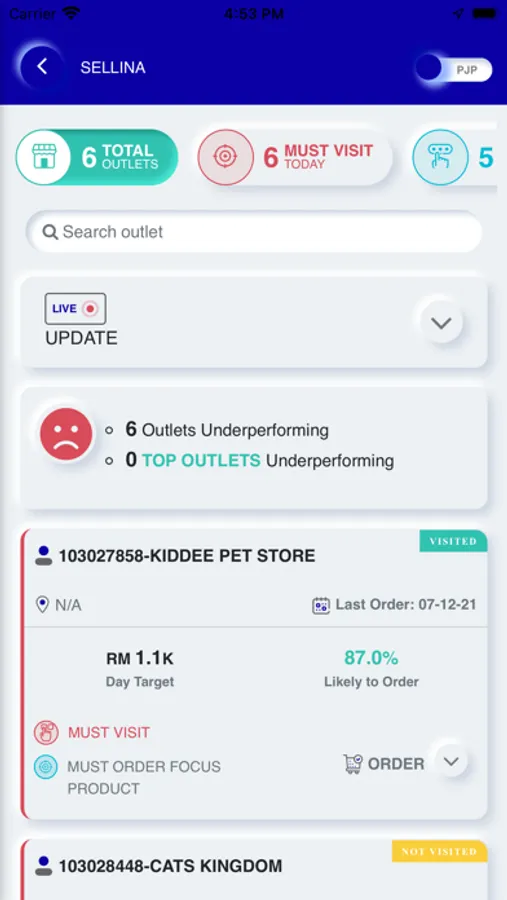Open TOP OUTLETS underperforming link
Image resolution: width=507 pixels, height=900 pixels.
tap(201, 460)
